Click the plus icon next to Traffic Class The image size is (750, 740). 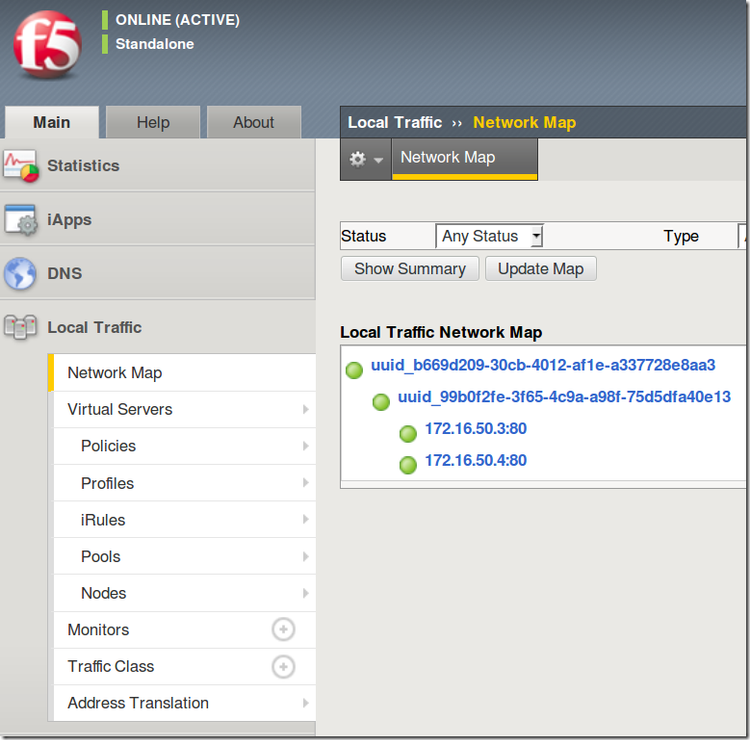click(x=283, y=666)
